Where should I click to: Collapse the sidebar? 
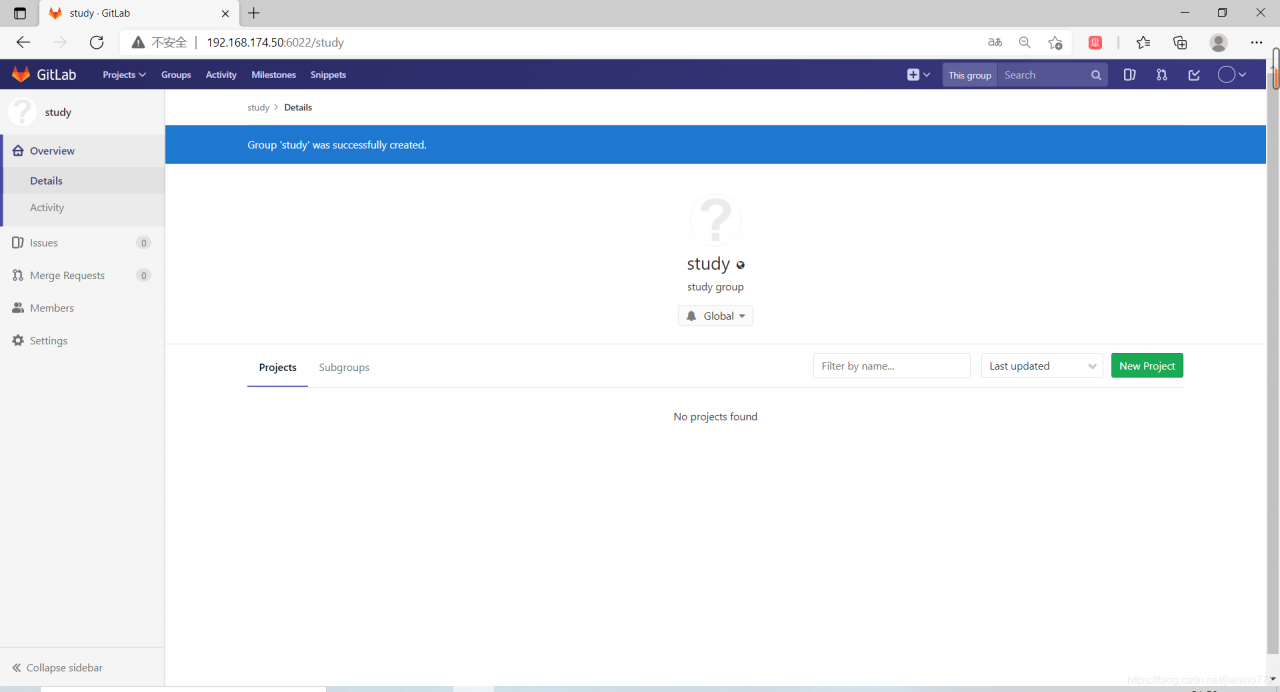82,668
